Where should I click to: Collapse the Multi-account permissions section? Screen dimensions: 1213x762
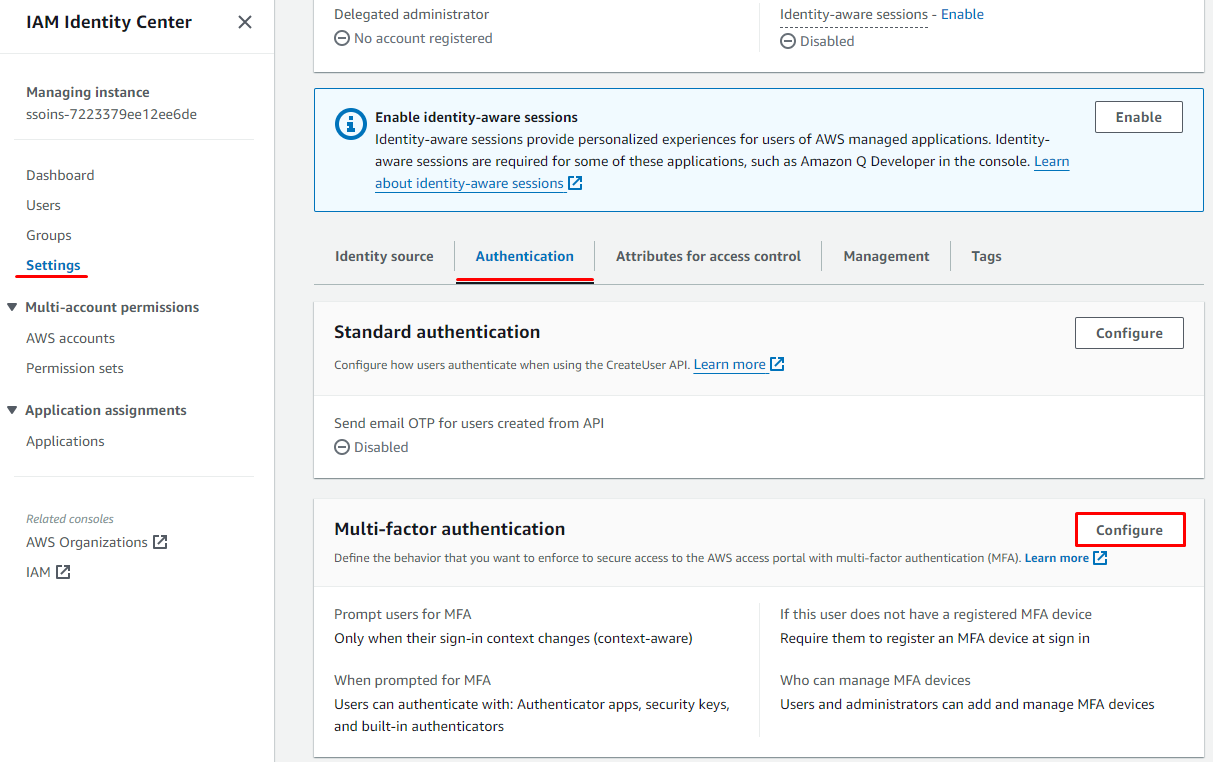click(12, 307)
